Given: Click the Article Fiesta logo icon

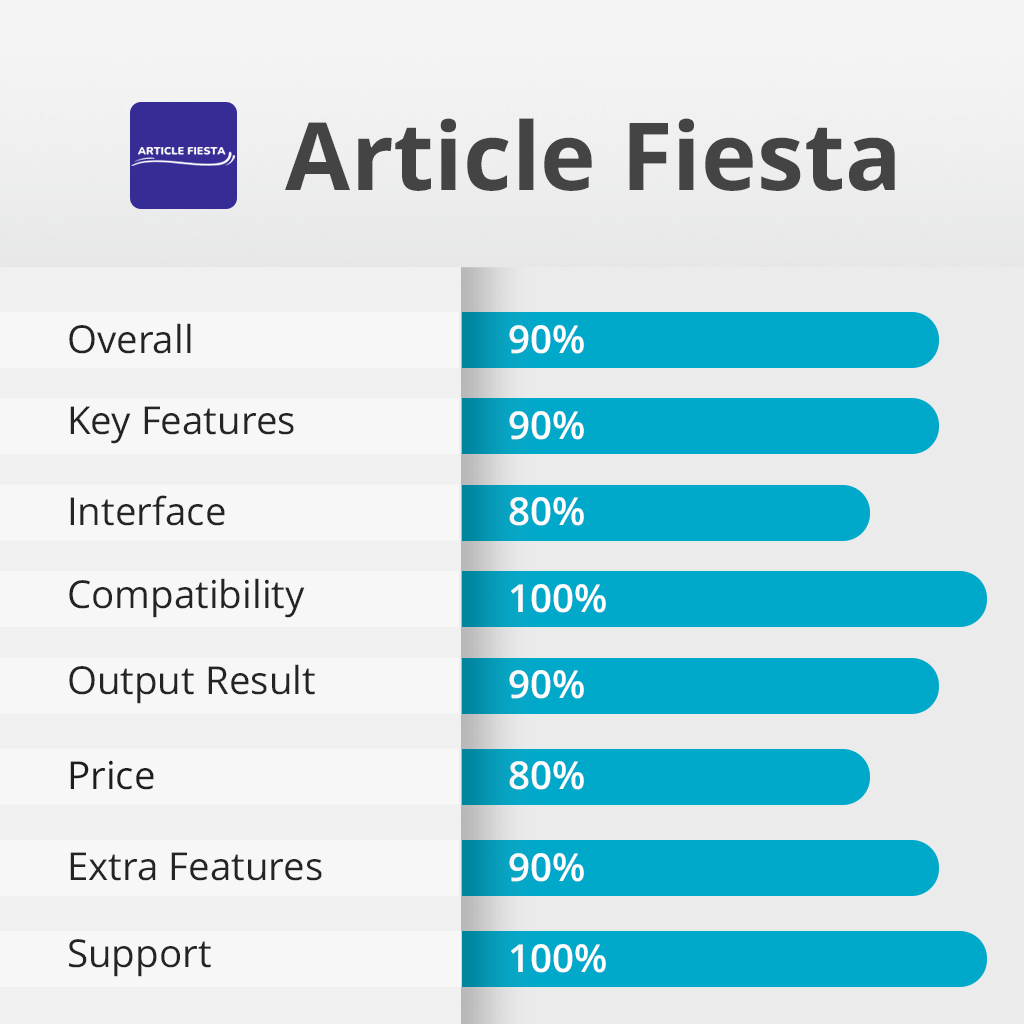Looking at the screenshot, I should pyautogui.click(x=183, y=155).
